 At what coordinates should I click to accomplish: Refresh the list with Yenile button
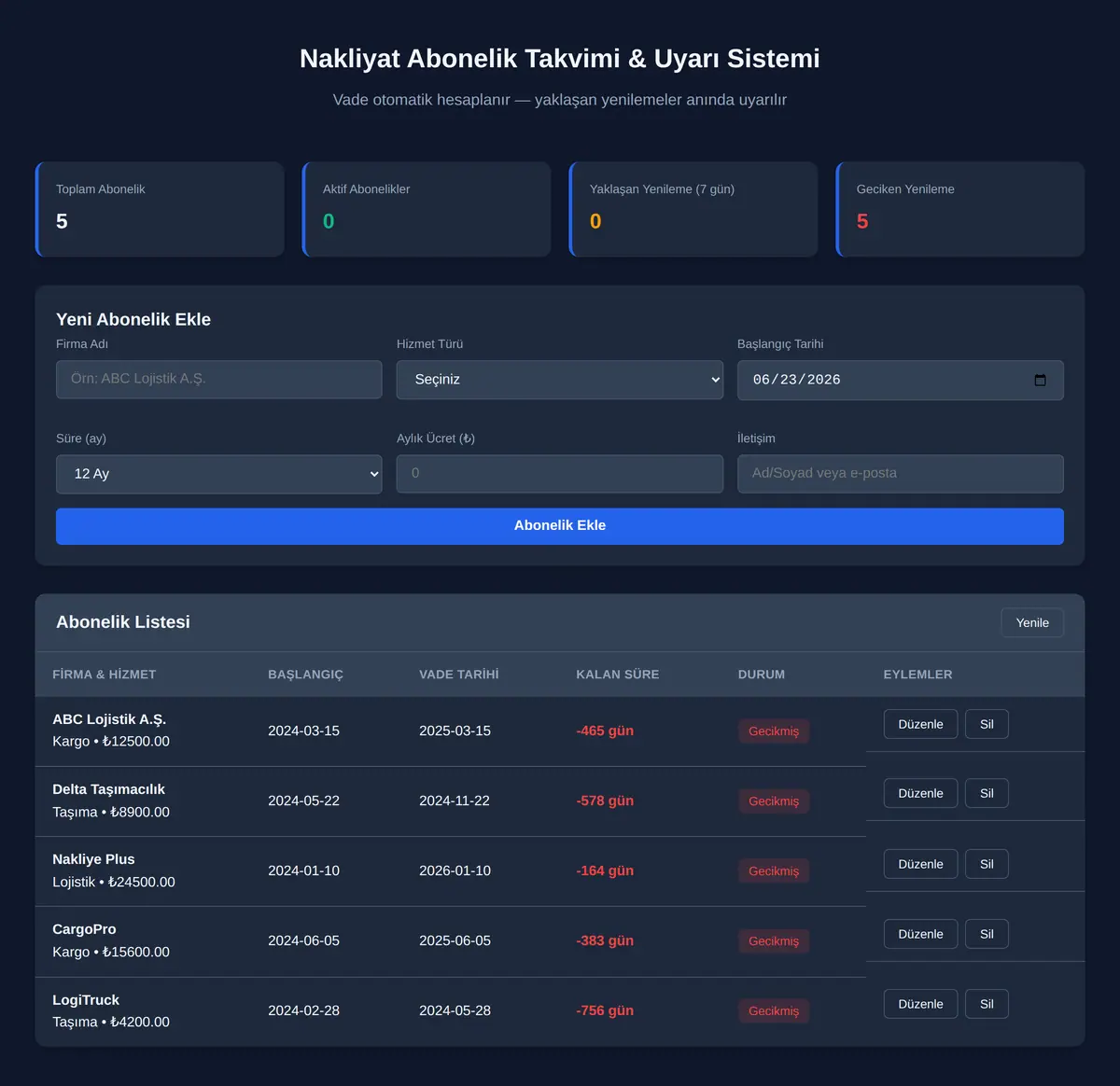tap(1032, 623)
